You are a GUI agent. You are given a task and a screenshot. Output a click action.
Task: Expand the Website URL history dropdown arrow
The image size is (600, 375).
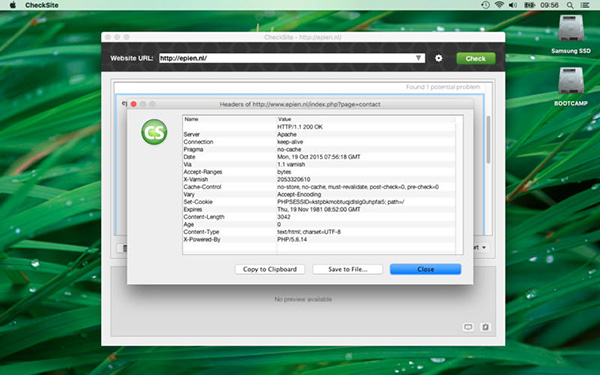(x=418, y=58)
